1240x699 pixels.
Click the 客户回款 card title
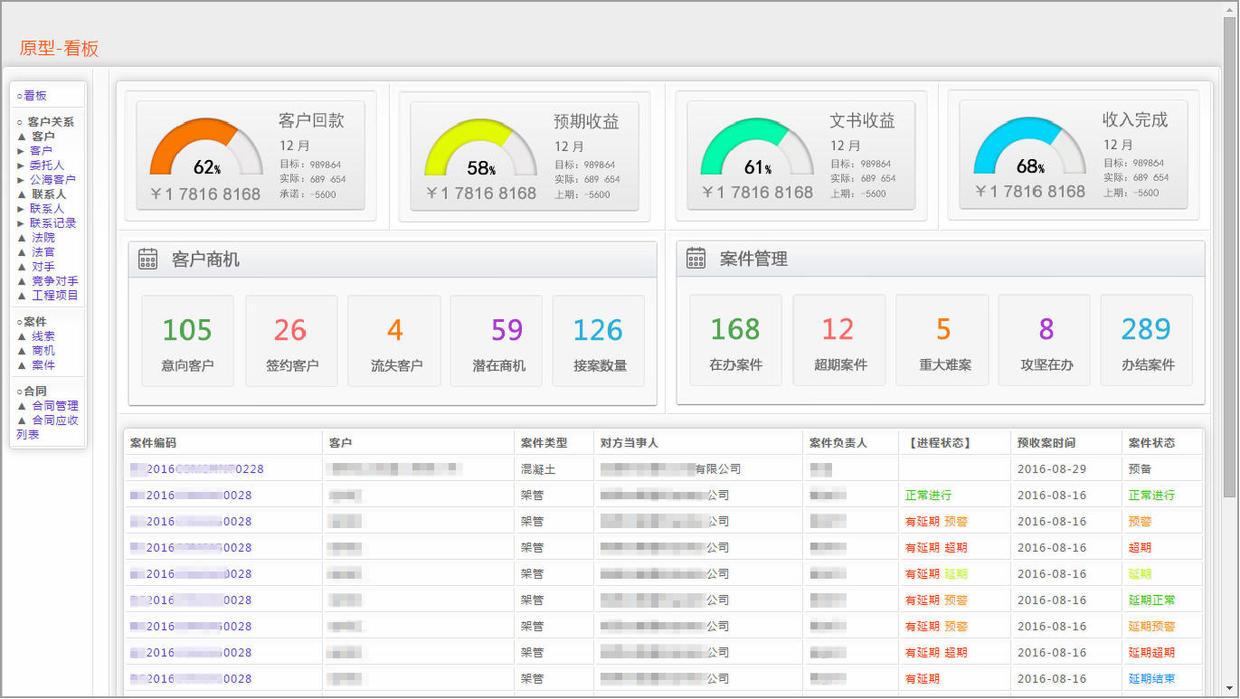[311, 121]
